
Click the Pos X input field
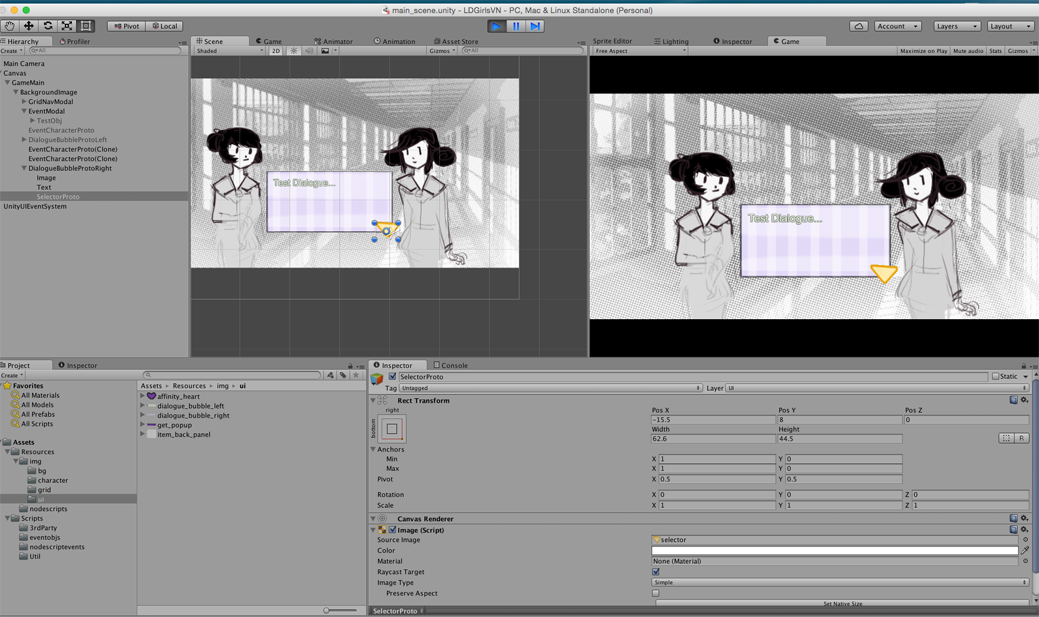[x=713, y=420]
